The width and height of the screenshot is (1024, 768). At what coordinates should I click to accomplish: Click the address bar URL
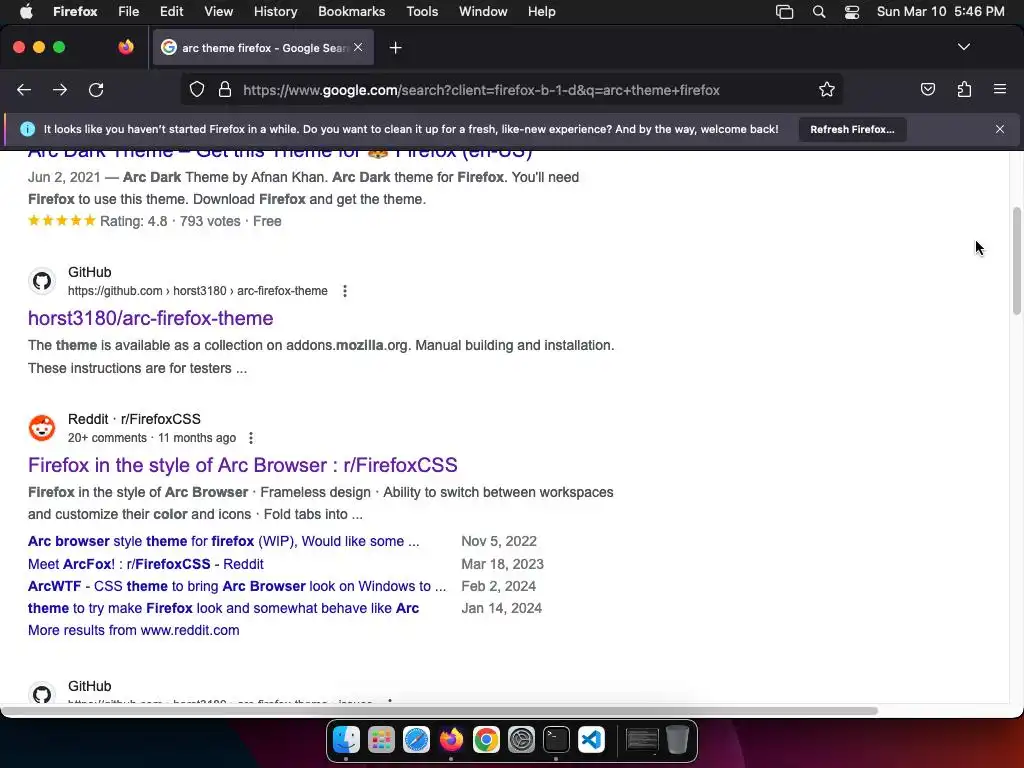point(481,90)
